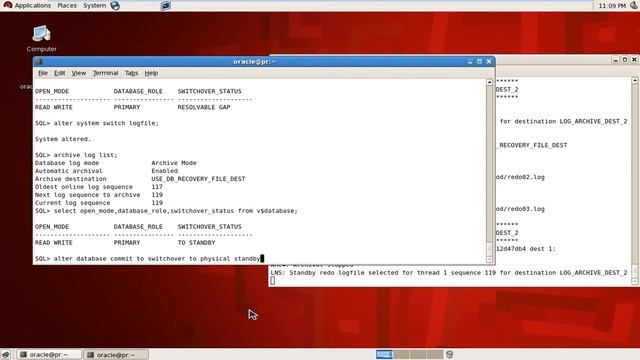Click the front terminal's scrollbar down arrow
Image resolution: width=640 pixels, height=360 pixels.
pyautogui.click(x=489, y=260)
